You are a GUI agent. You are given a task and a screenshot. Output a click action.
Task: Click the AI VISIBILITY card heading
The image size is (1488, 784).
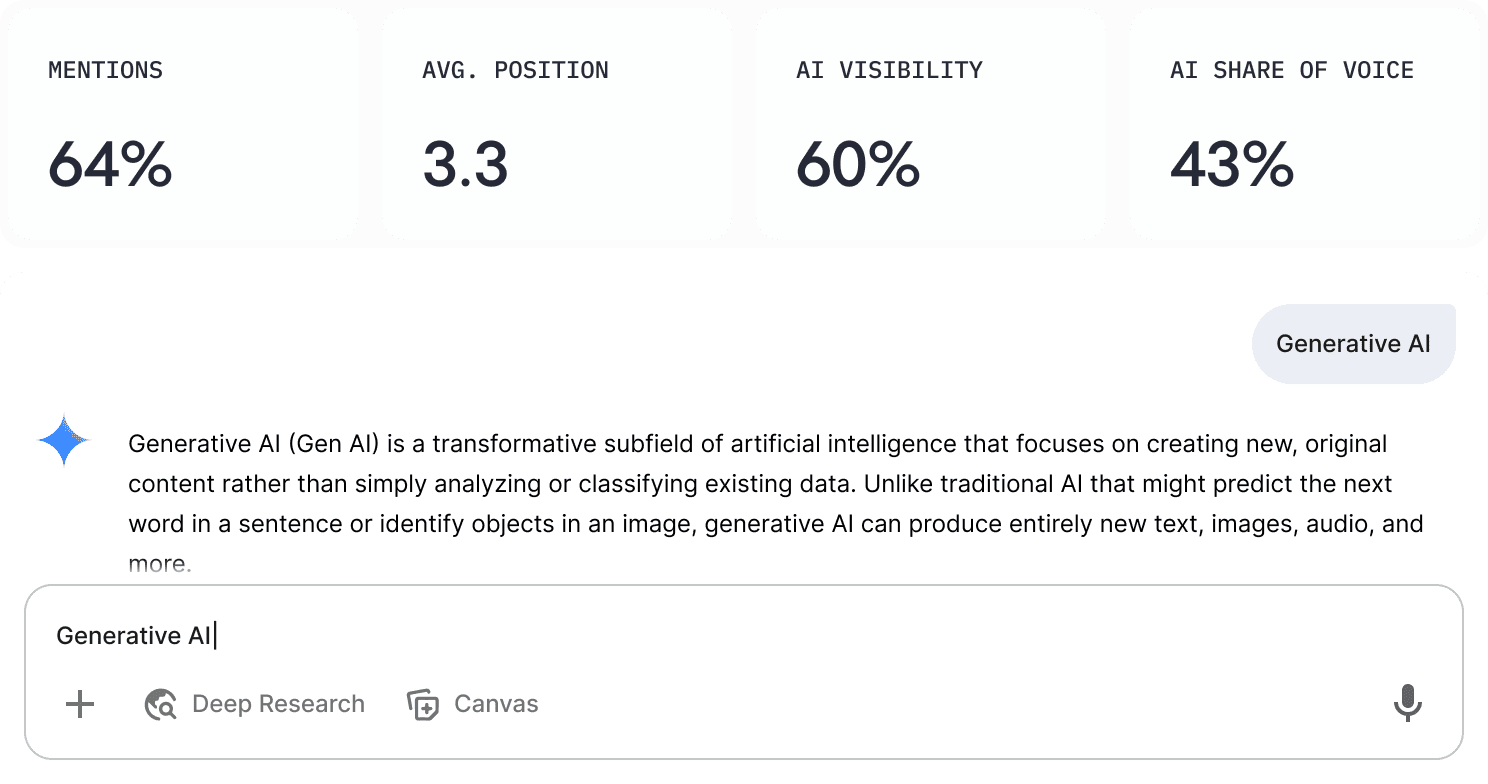pos(889,71)
